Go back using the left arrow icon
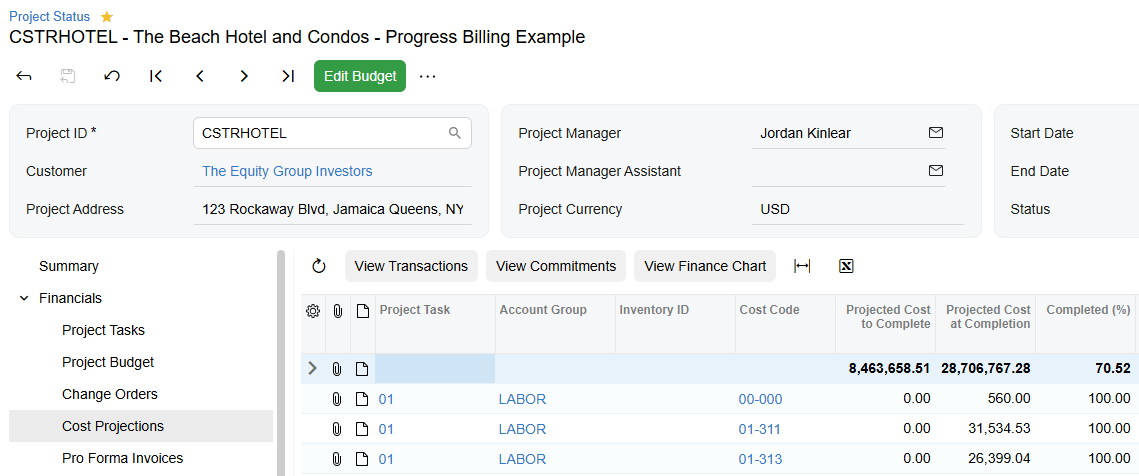 coord(24,76)
